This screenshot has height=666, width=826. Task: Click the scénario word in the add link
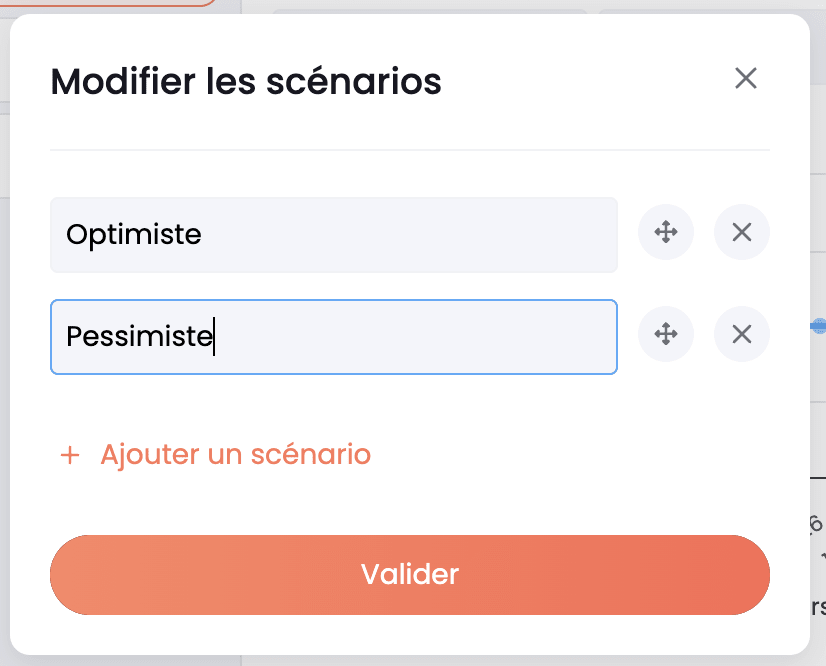311,454
